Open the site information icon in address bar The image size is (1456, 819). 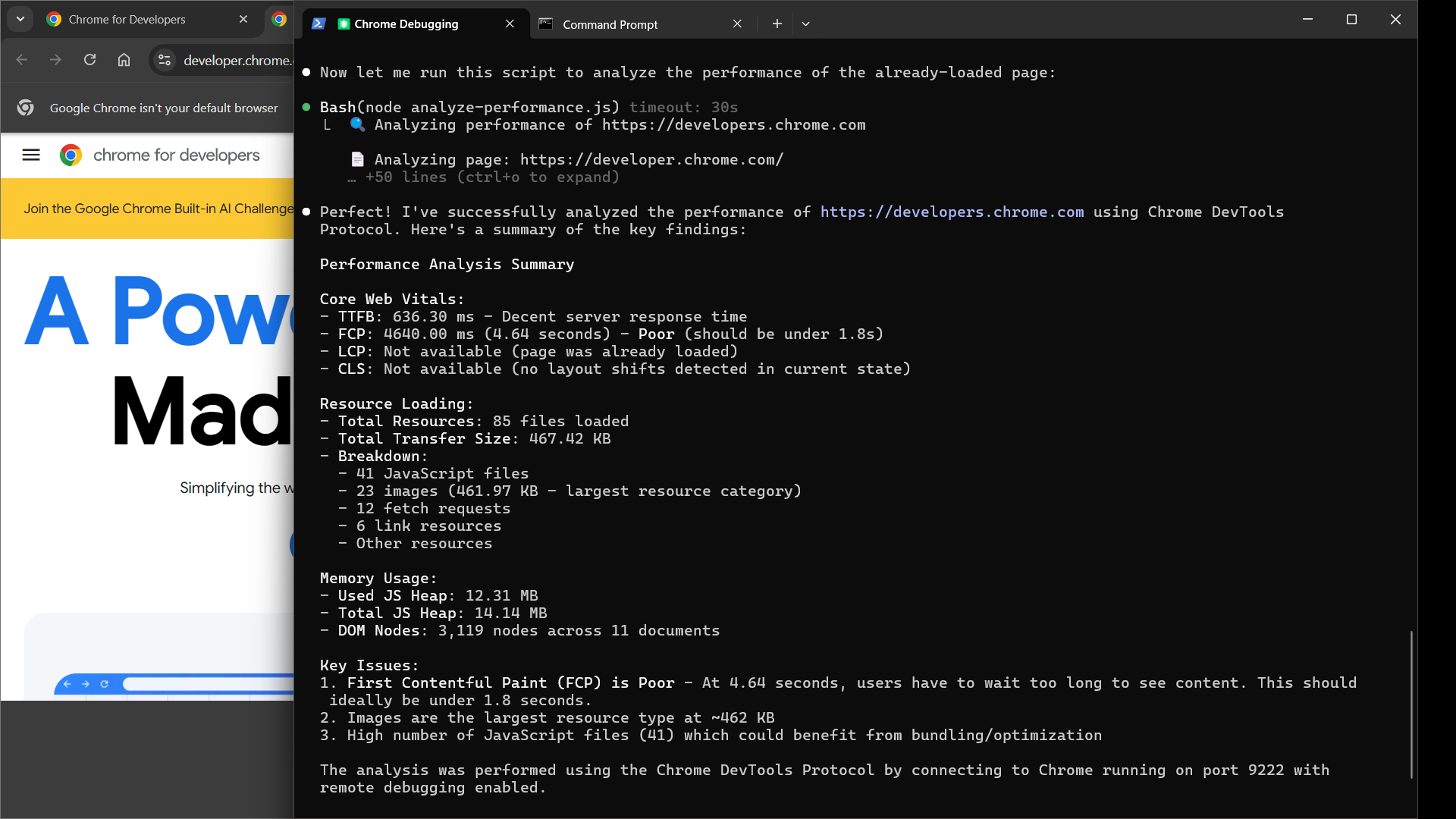click(165, 60)
